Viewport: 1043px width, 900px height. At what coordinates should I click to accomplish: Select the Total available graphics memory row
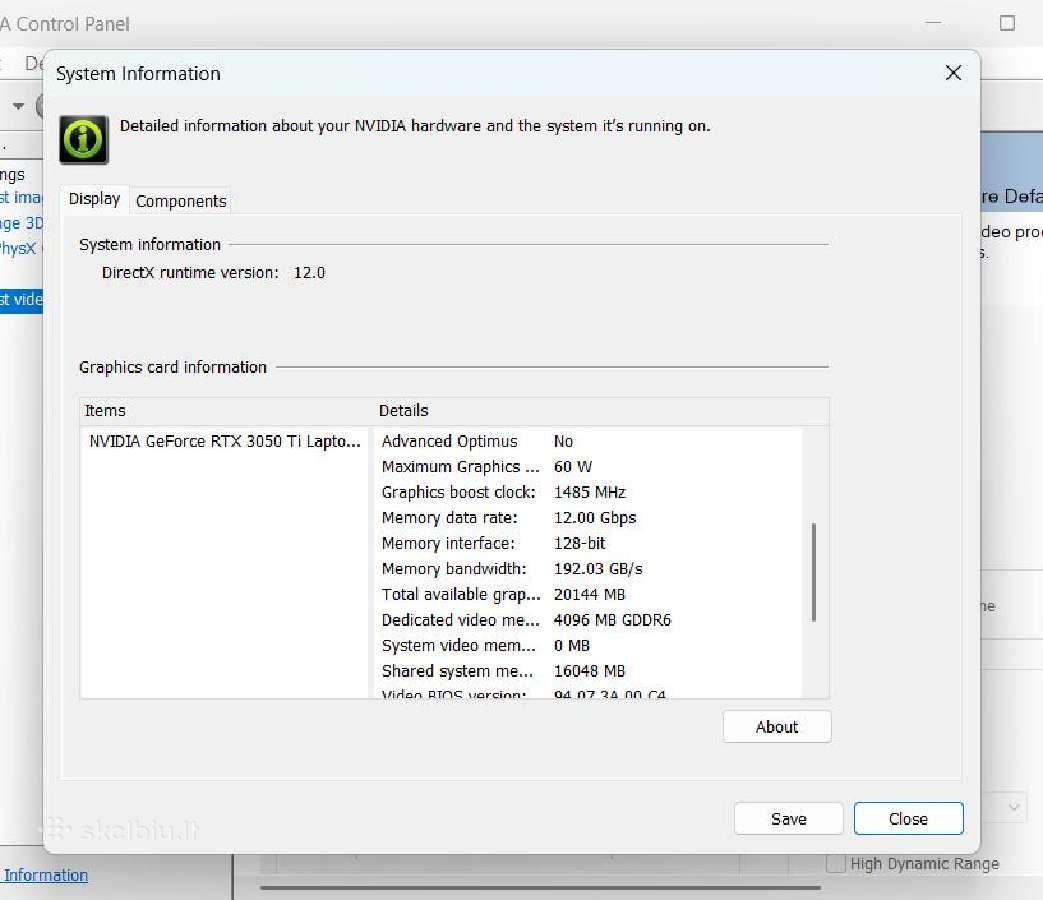(589, 594)
